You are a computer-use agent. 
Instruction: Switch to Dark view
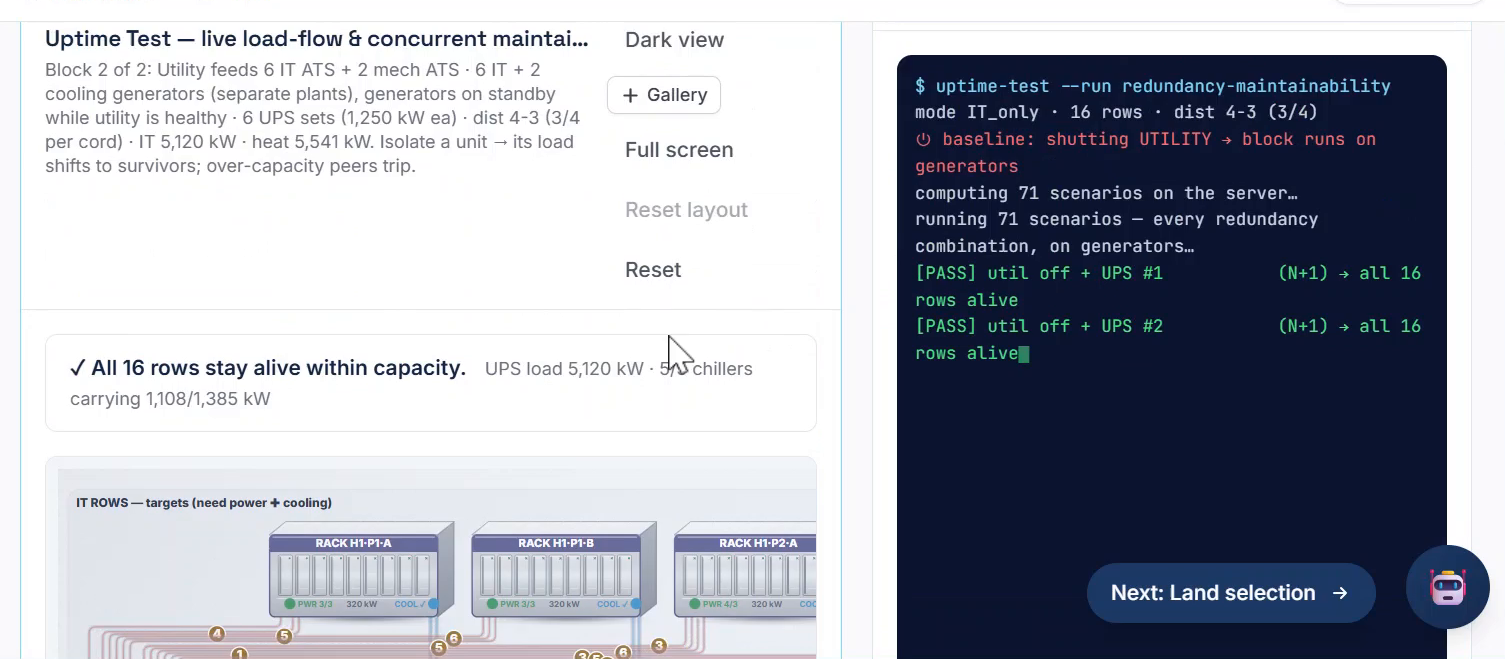(x=674, y=40)
